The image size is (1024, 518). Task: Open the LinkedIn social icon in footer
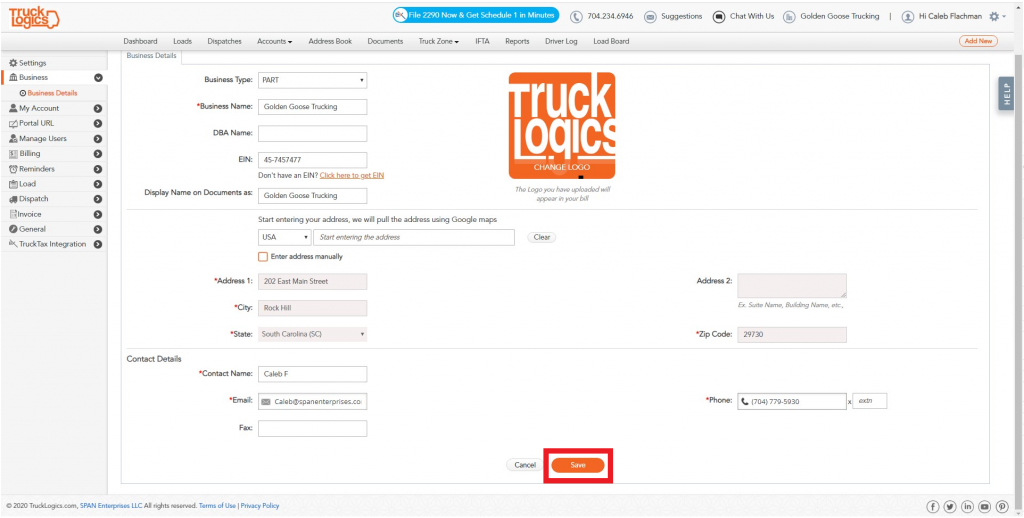tap(967, 506)
